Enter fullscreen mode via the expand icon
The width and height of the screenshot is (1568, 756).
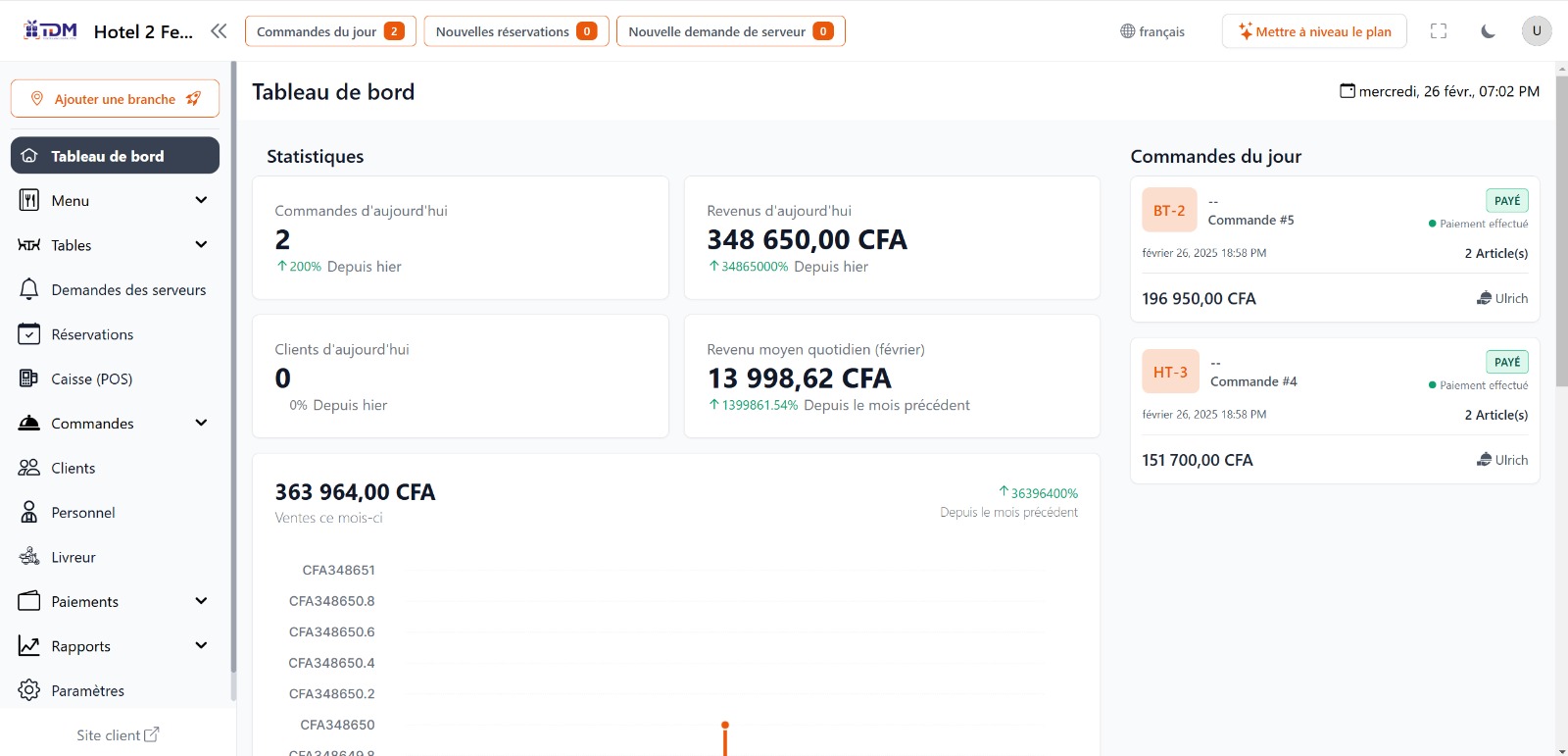1439,31
